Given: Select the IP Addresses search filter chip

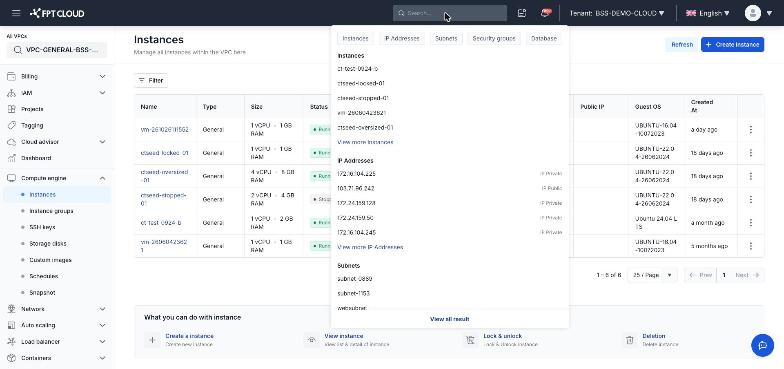Looking at the screenshot, I should [x=402, y=38].
